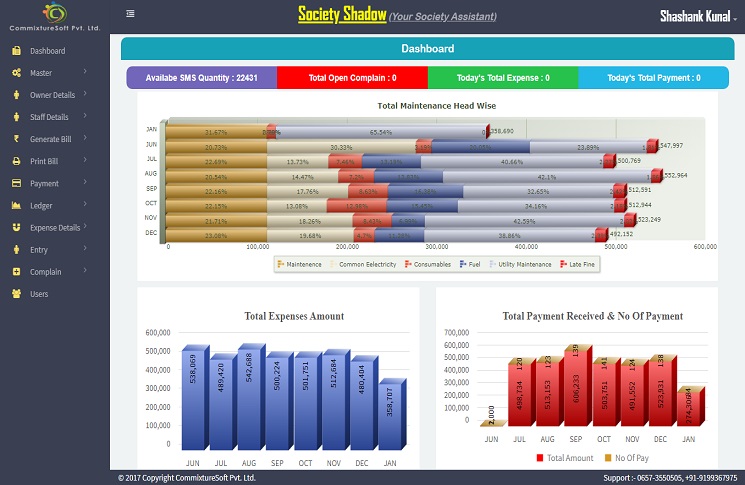Click the Staff Details person icon

pyautogui.click(x=17, y=117)
